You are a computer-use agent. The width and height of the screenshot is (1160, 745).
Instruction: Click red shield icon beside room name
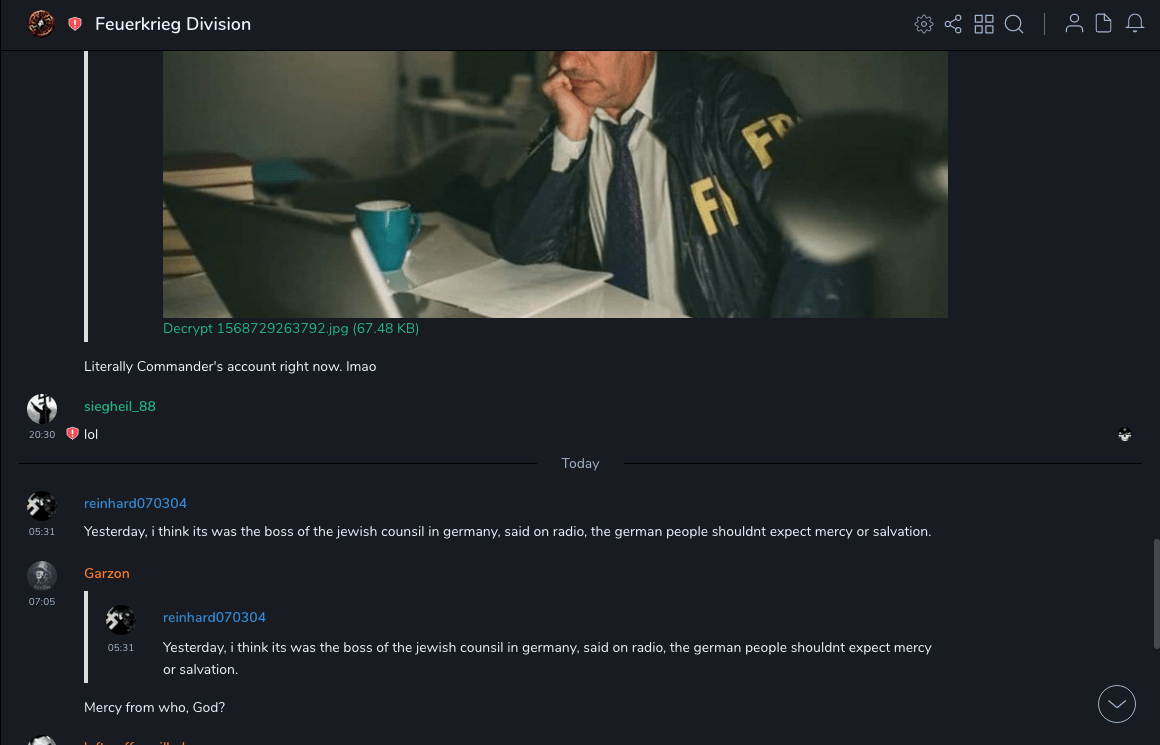point(75,24)
